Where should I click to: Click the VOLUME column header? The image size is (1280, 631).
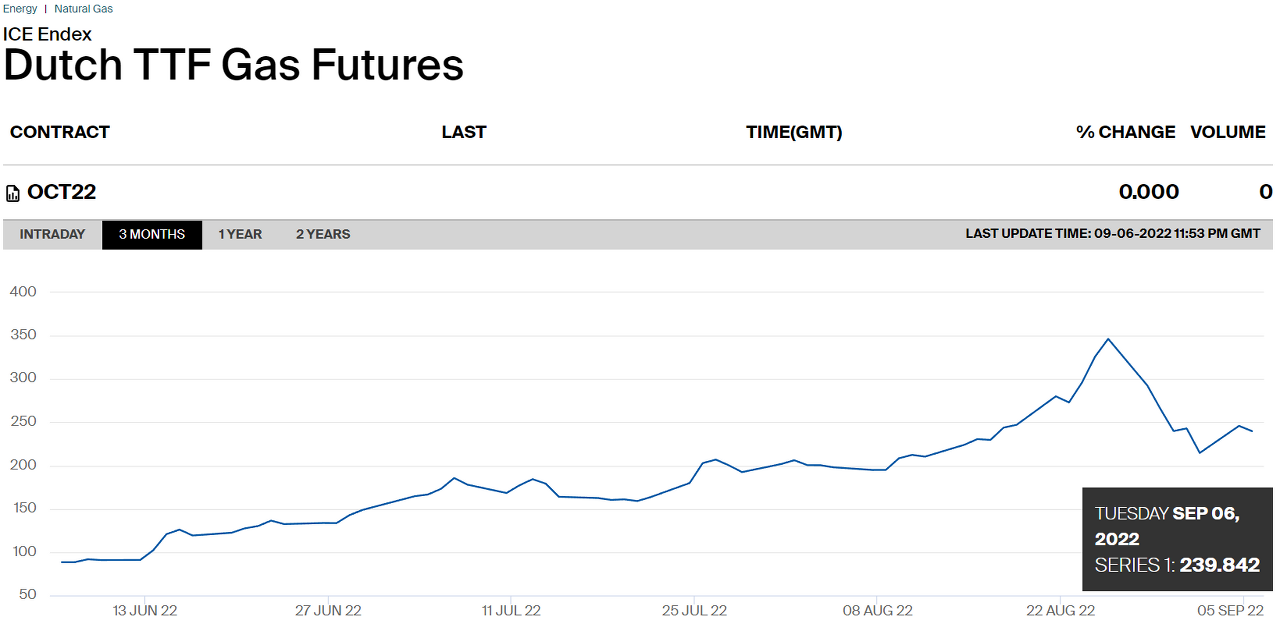[x=1228, y=132]
